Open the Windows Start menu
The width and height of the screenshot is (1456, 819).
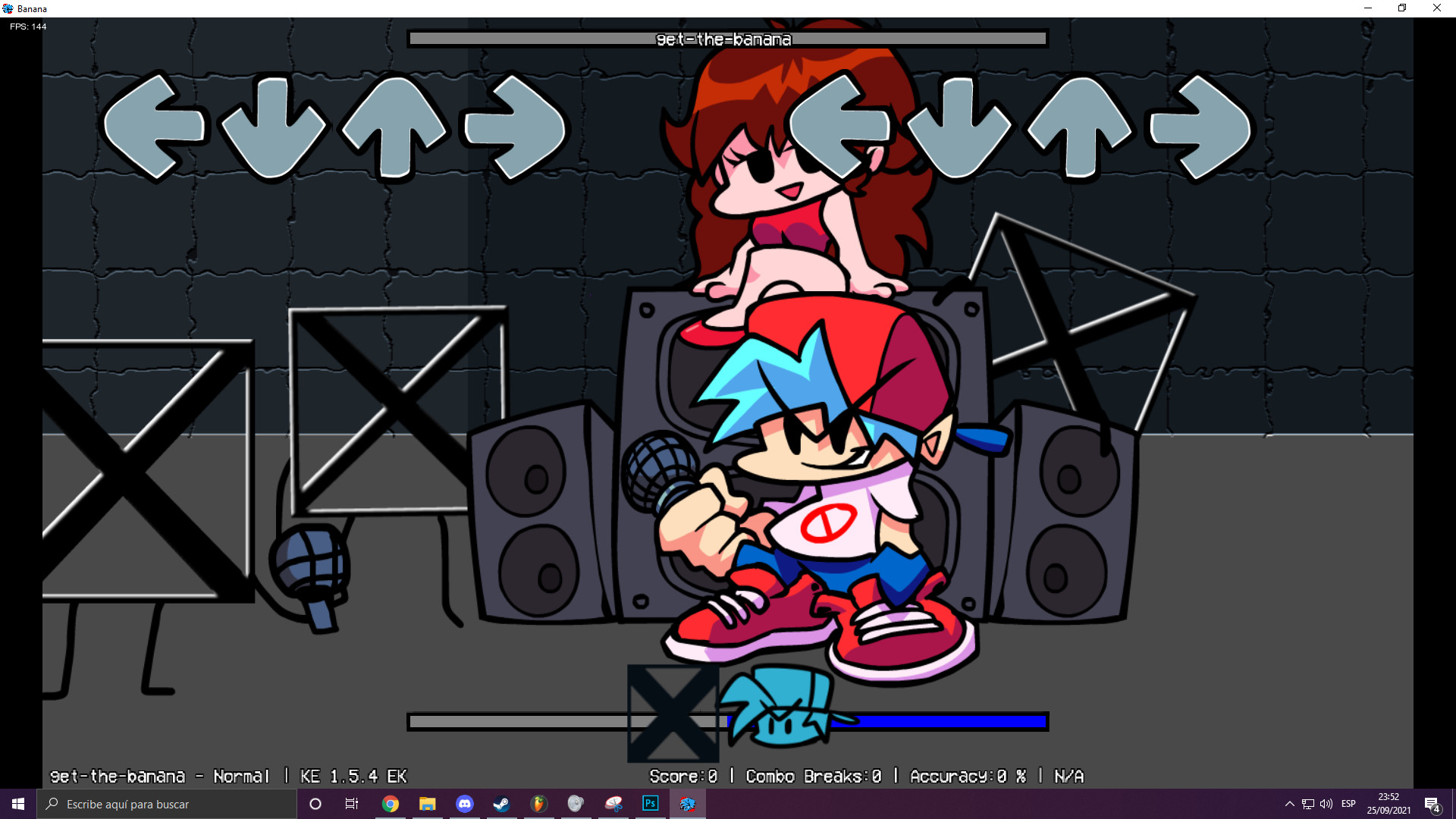tap(18, 804)
